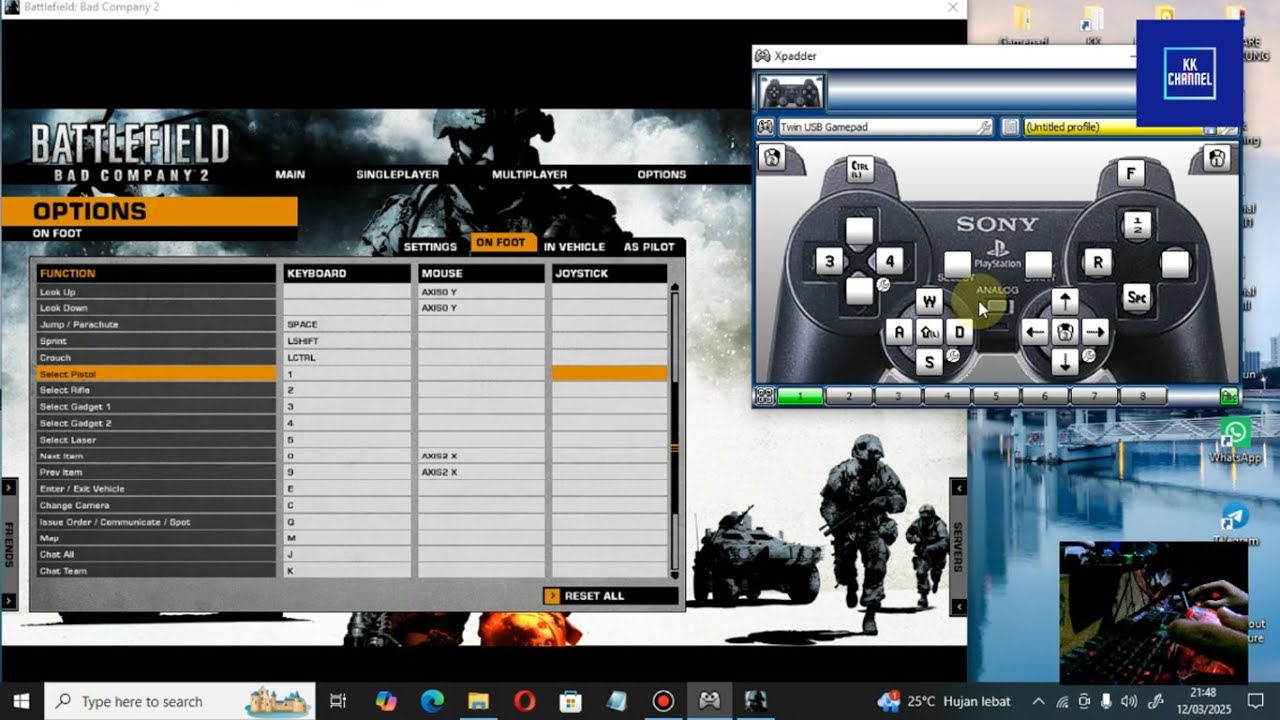Click the scroll-down arrow of bindings list
Image resolution: width=1280 pixels, height=720 pixels.
(675, 575)
